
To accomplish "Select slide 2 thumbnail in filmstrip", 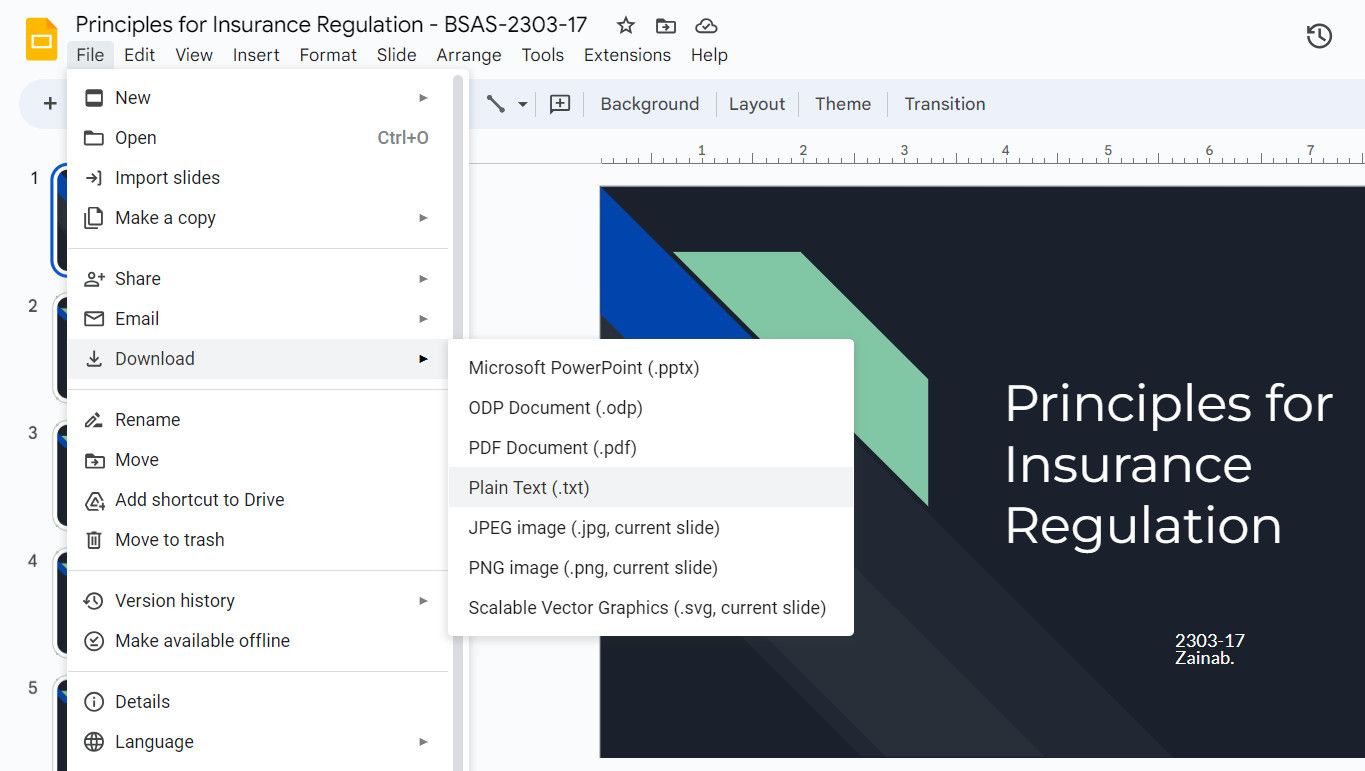I will [58, 347].
